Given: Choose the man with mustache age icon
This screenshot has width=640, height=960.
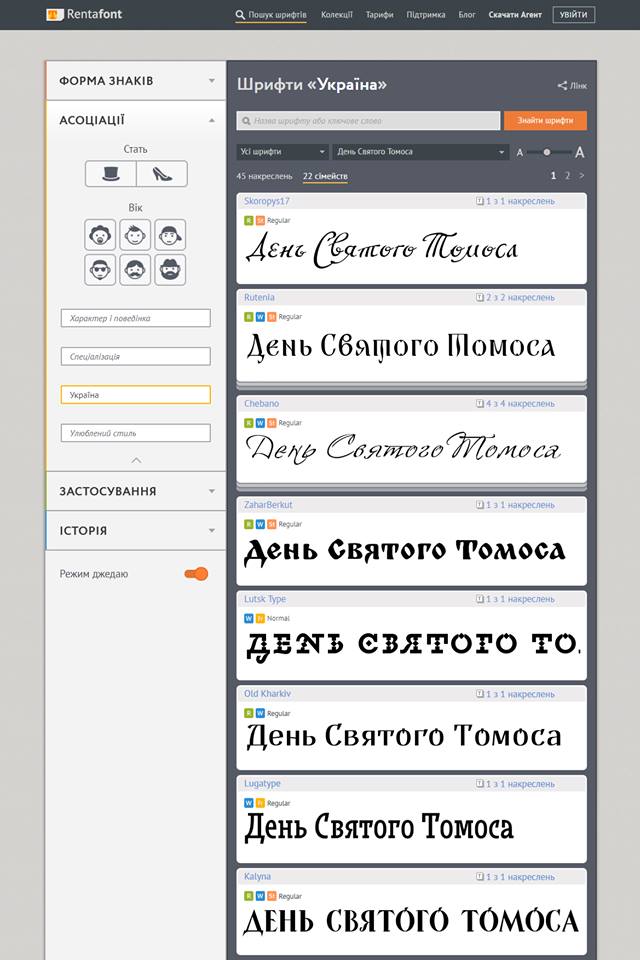Looking at the screenshot, I should coord(135,270).
